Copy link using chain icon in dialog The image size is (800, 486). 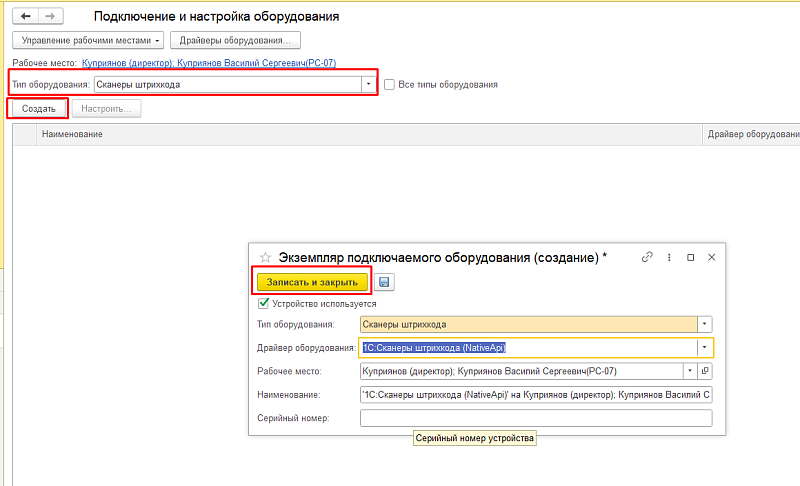647,257
